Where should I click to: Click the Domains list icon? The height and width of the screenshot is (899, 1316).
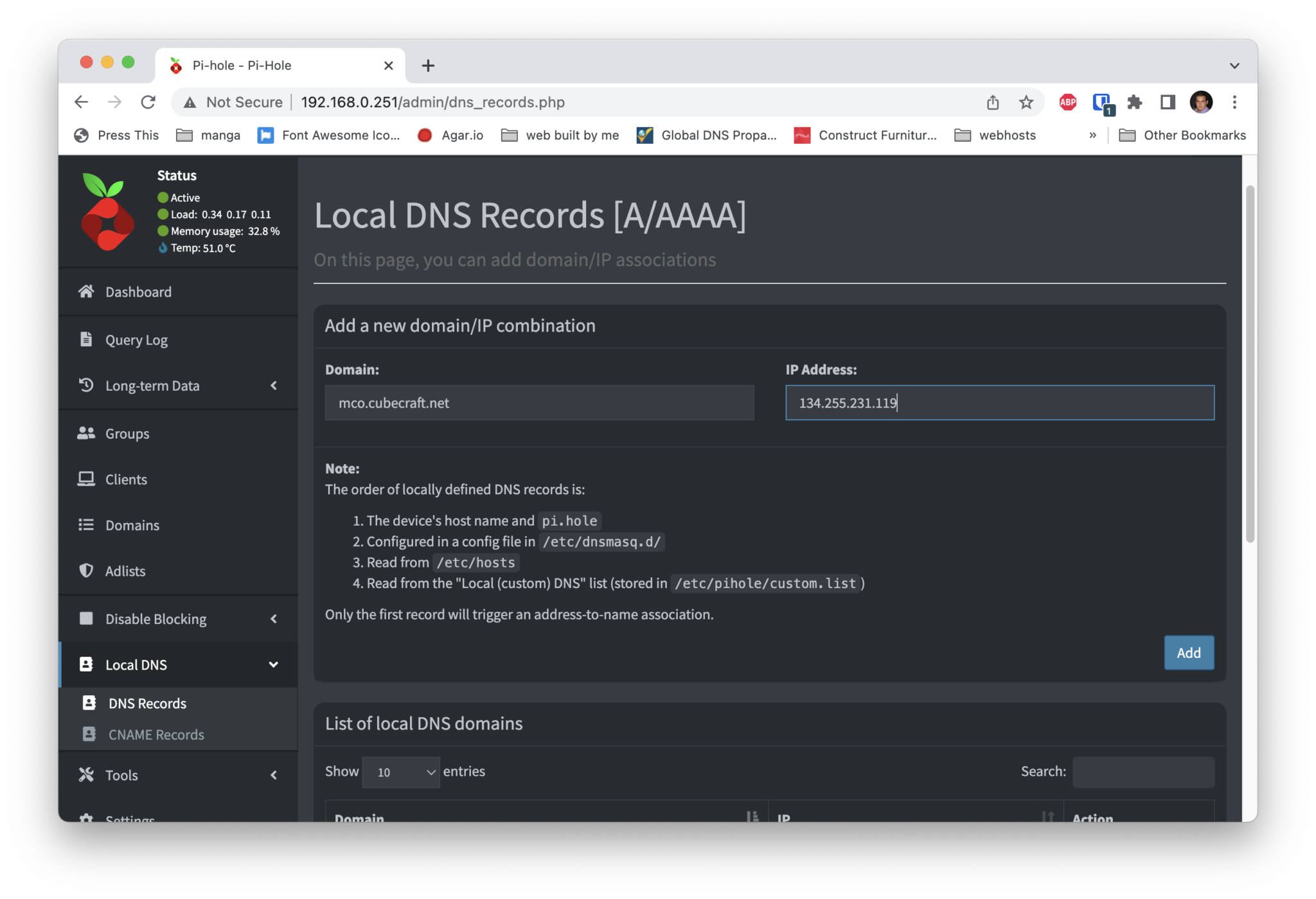click(86, 525)
